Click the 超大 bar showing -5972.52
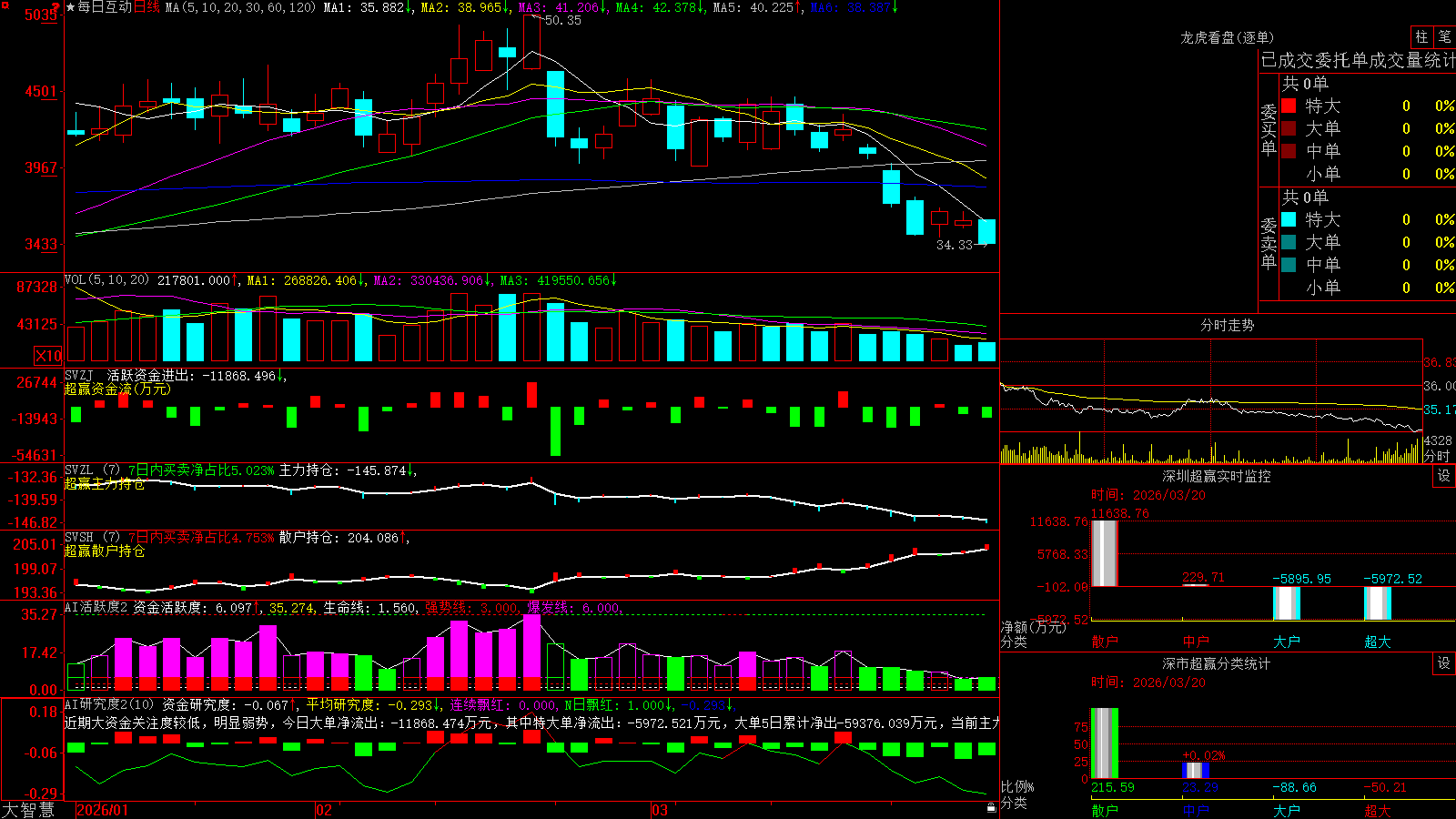 click(x=1378, y=603)
